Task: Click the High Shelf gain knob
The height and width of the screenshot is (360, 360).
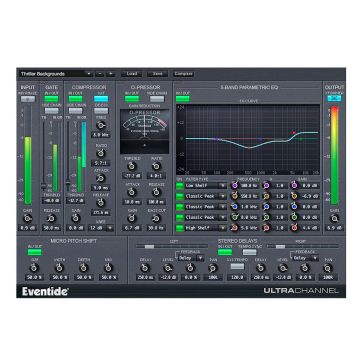Action: (x=294, y=228)
